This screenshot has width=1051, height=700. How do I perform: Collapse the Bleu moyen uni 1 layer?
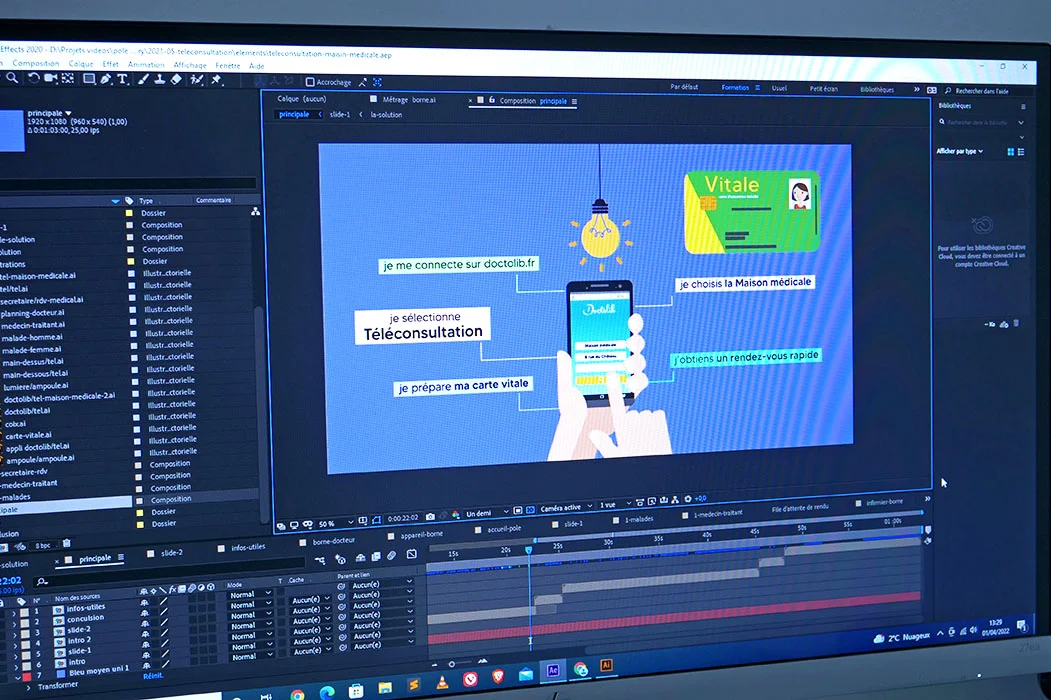(x=17, y=677)
